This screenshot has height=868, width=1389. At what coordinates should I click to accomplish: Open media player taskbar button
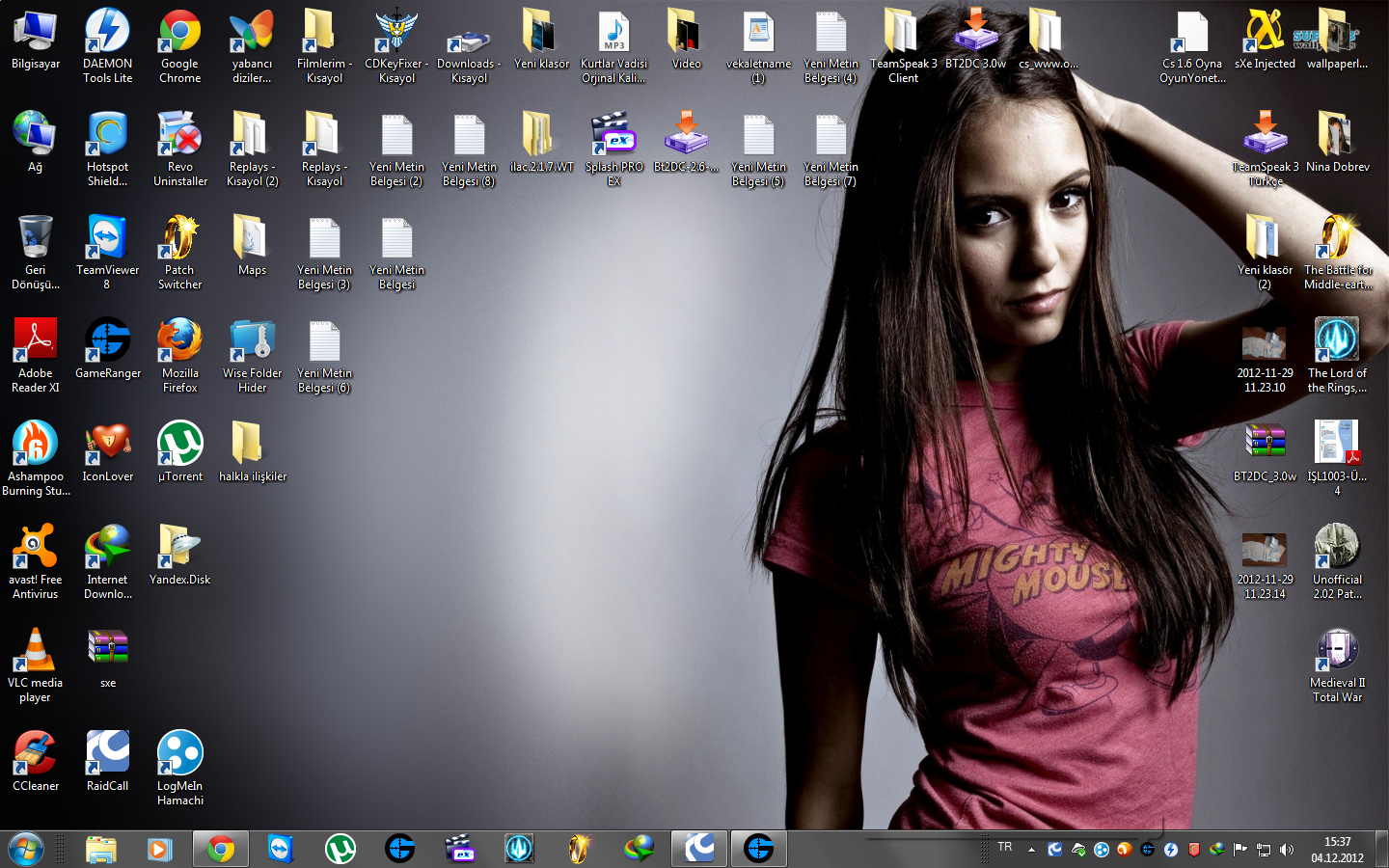[x=160, y=849]
